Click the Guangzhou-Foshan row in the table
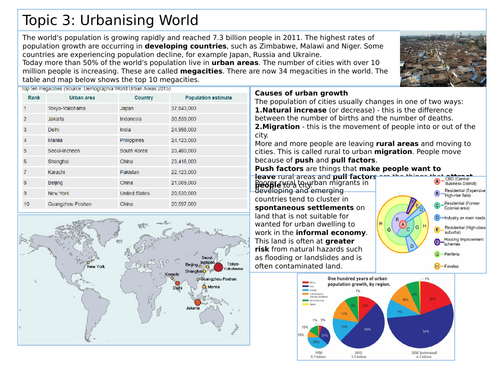Image resolution: width=500 pixels, height=375 pixels. coord(135,204)
